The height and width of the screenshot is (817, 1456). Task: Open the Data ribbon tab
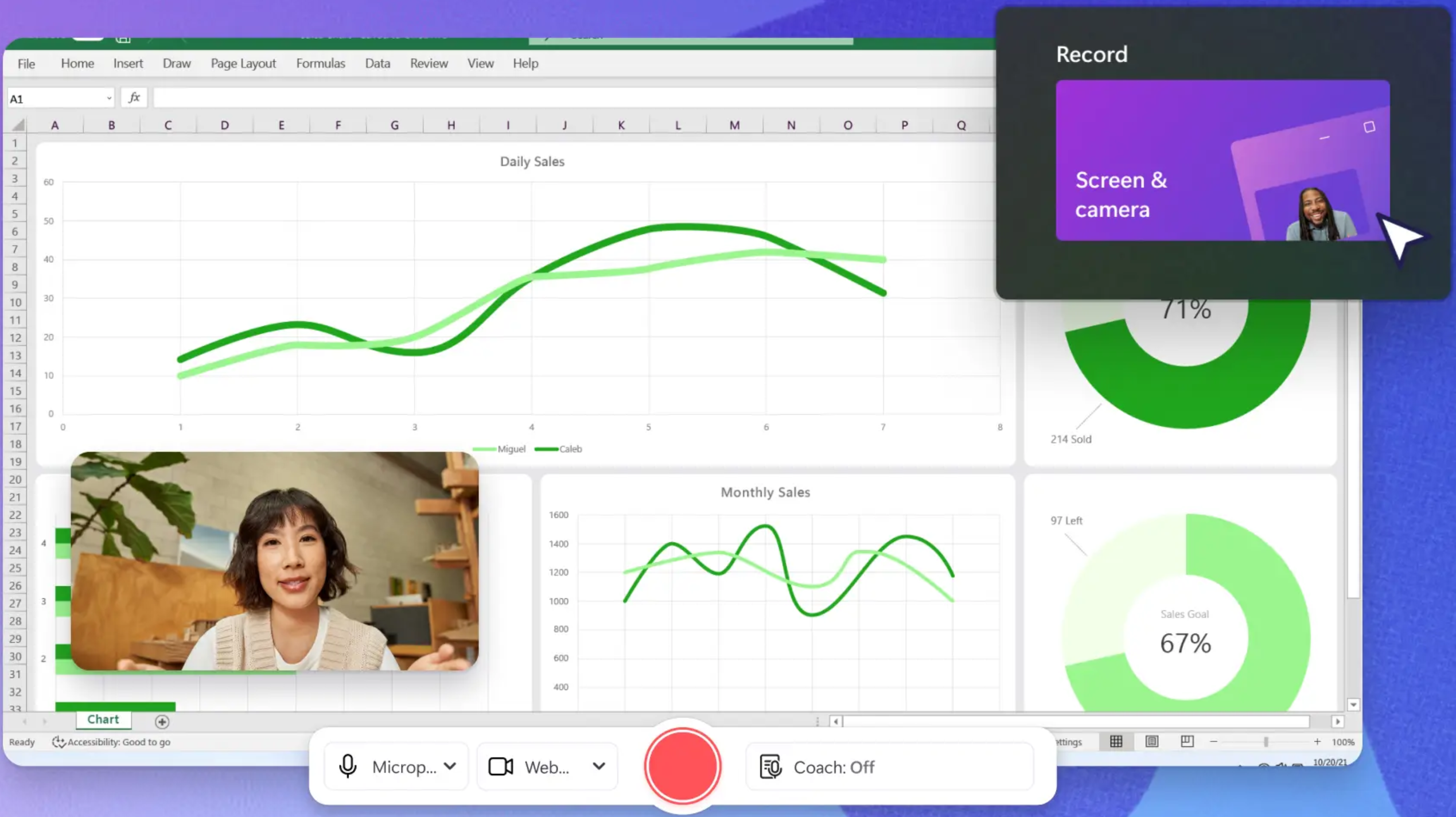click(377, 63)
